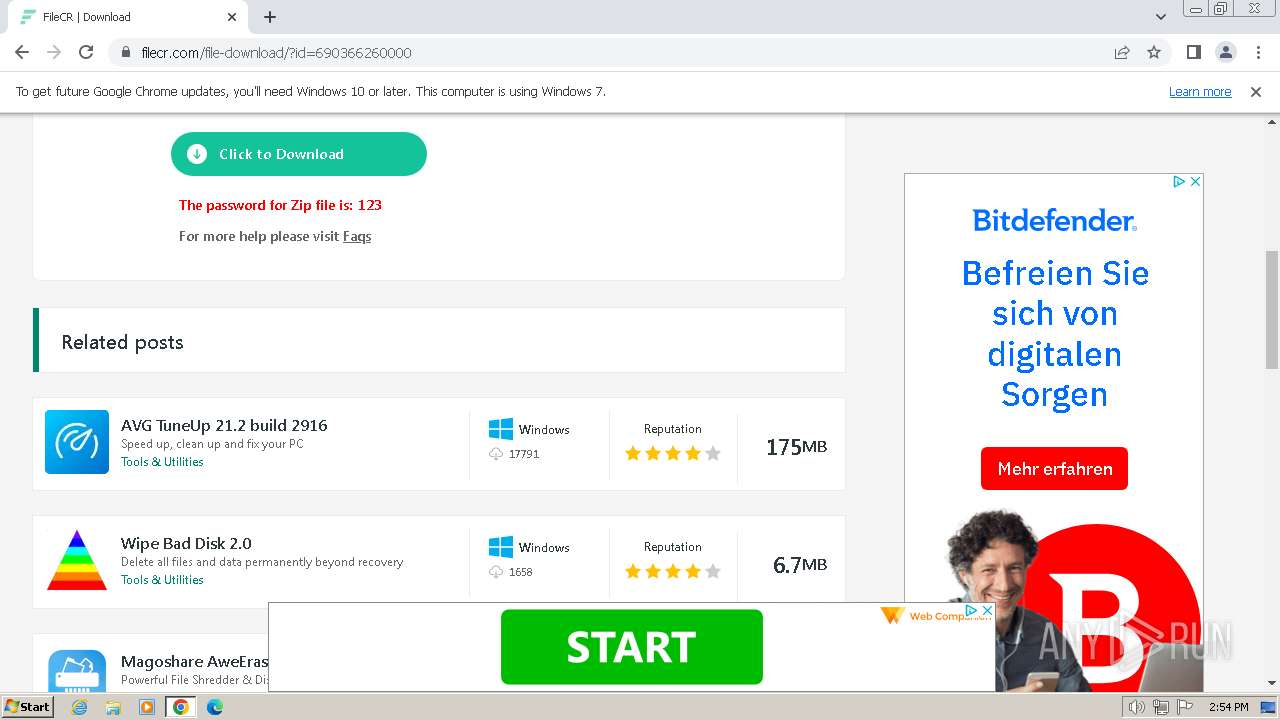Open a new browser tab
The width and height of the screenshot is (1280, 720).
pyautogui.click(x=270, y=17)
